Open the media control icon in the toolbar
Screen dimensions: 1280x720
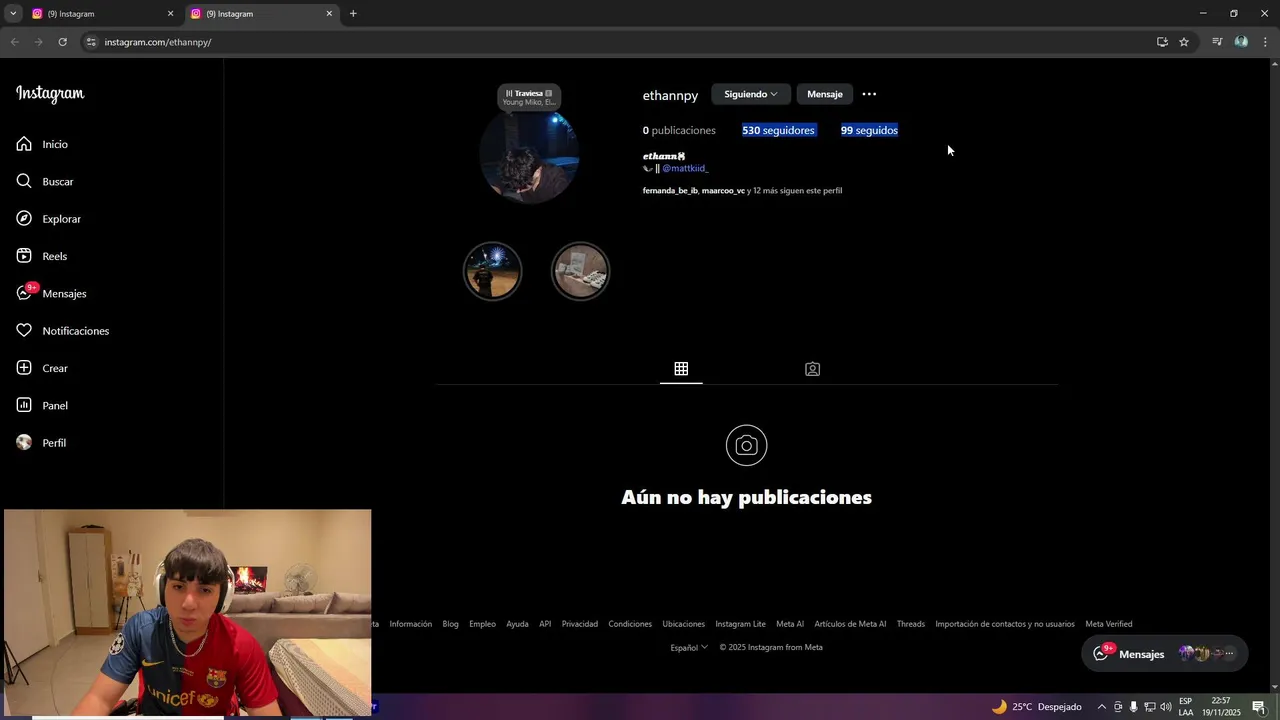1217,42
